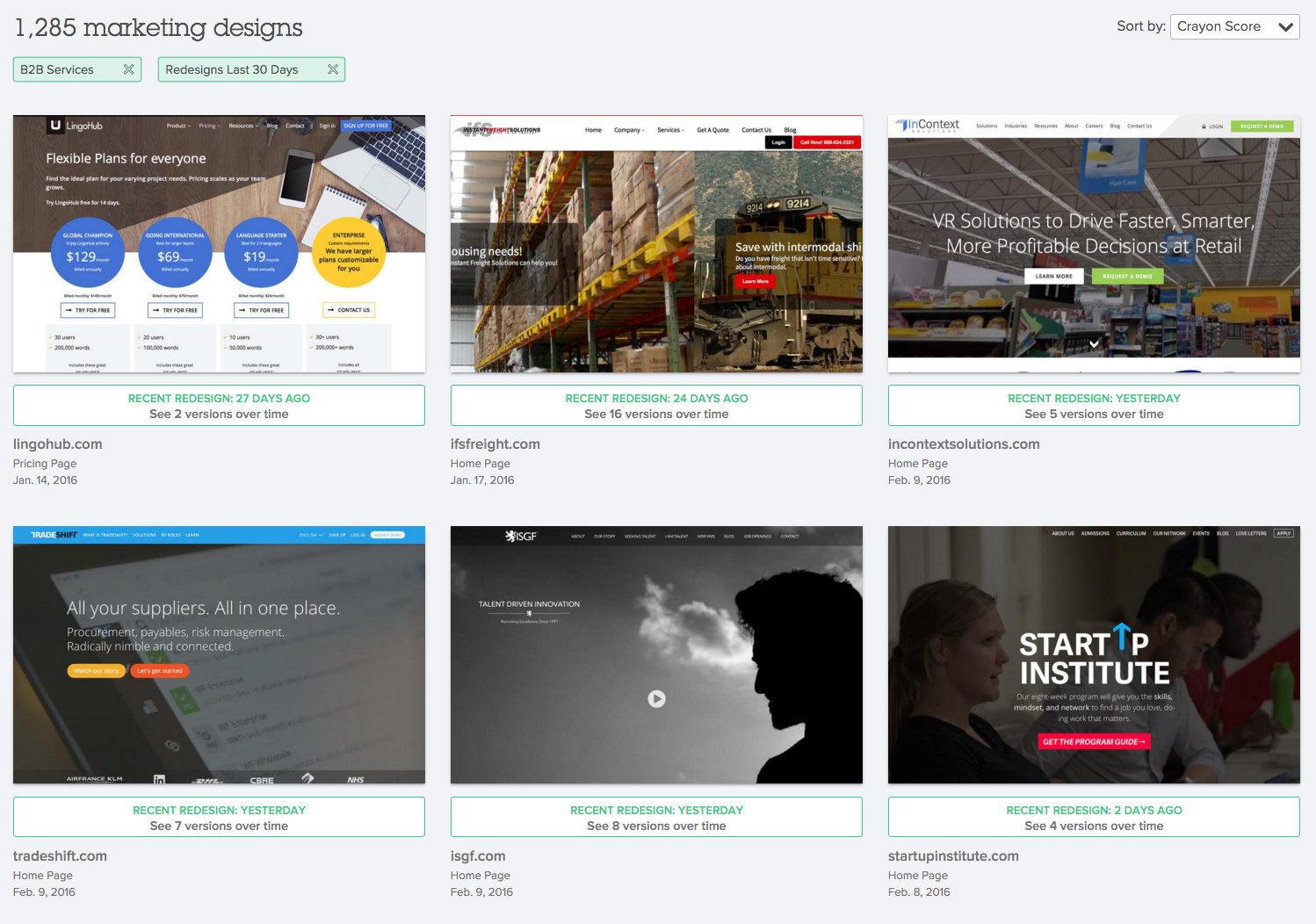Image resolution: width=1316 pixels, height=924 pixels.
Task: Open the incontextsolutions.com design thumbnail
Action: coord(1094,243)
